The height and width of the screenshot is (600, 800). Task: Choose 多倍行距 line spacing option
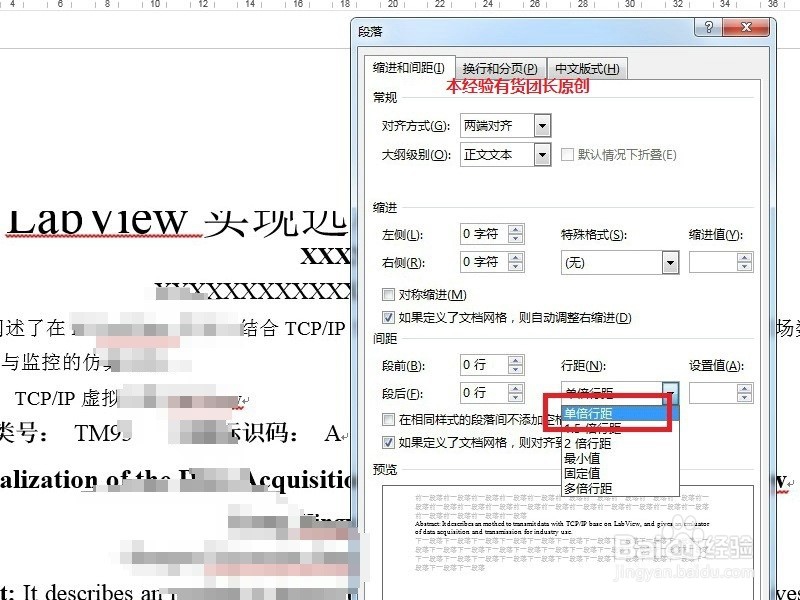point(620,488)
